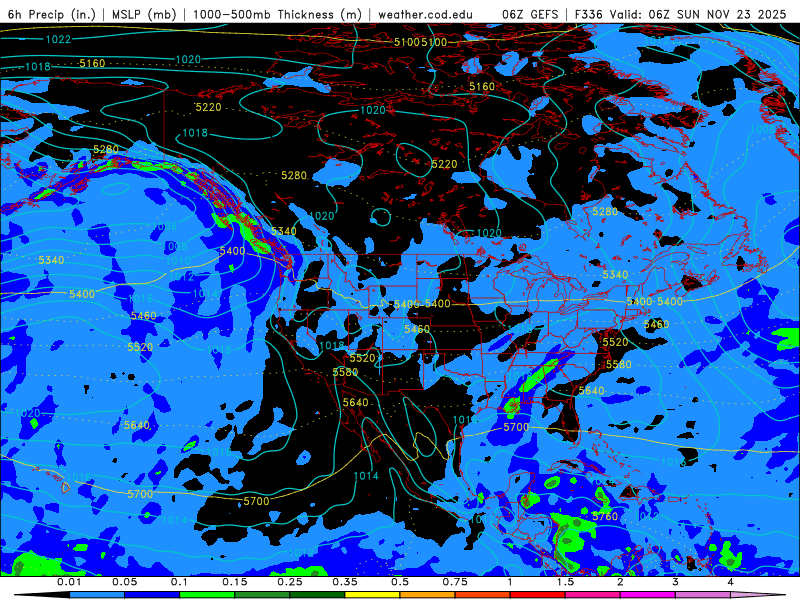Click the 1006 isobar label over Pacific
Image resolution: width=800 pixels, height=600 pixels.
pyautogui.click(x=164, y=226)
